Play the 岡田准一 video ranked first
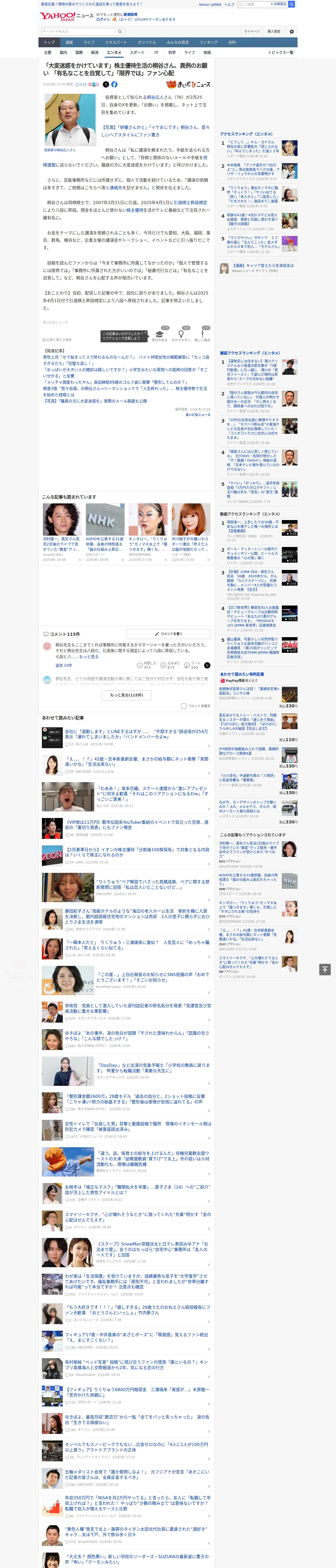Image resolution: width=336 pixels, height=1568 pixels. click(290, 528)
